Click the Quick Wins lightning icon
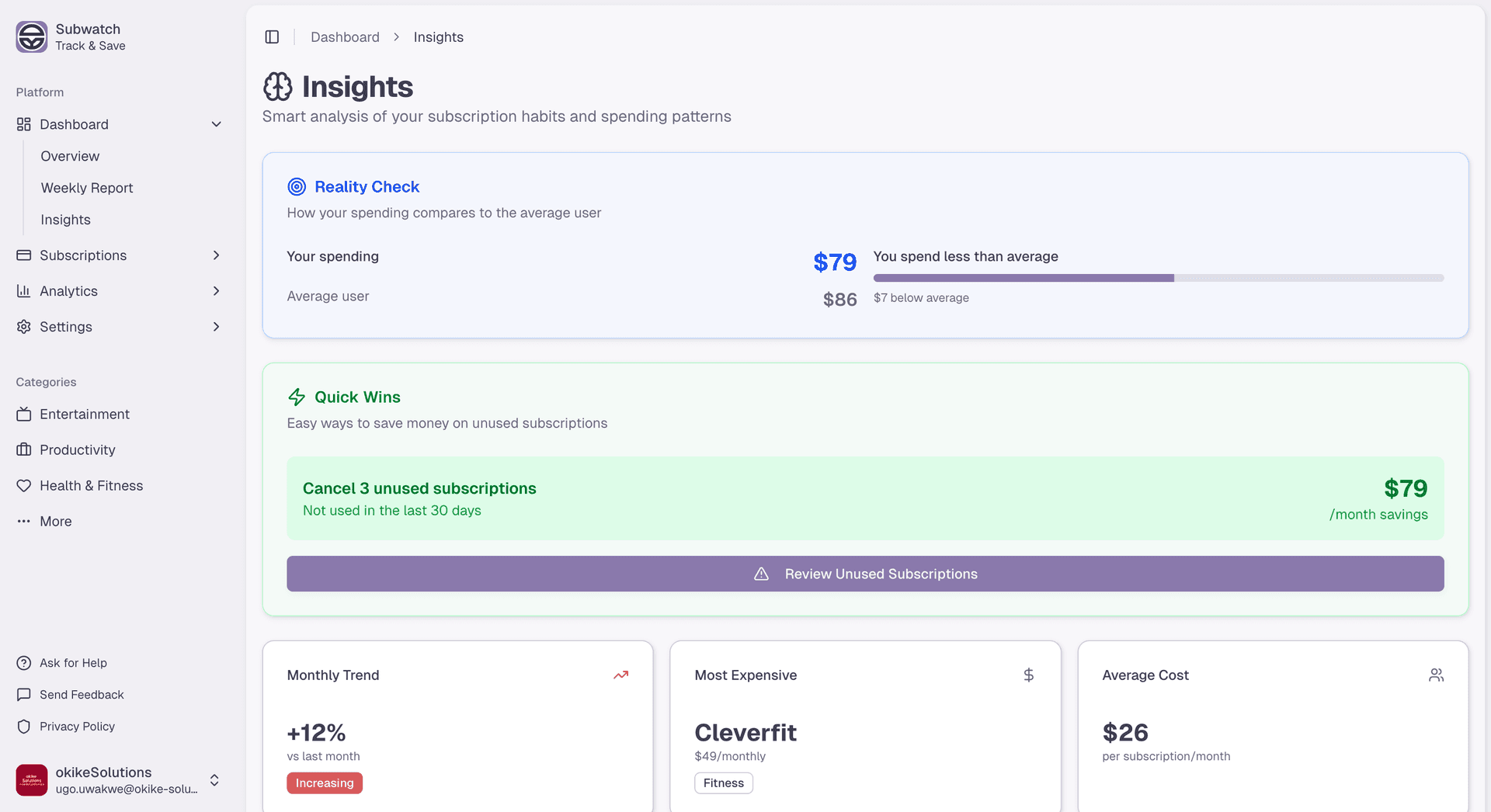The image size is (1491, 812). coord(296,397)
